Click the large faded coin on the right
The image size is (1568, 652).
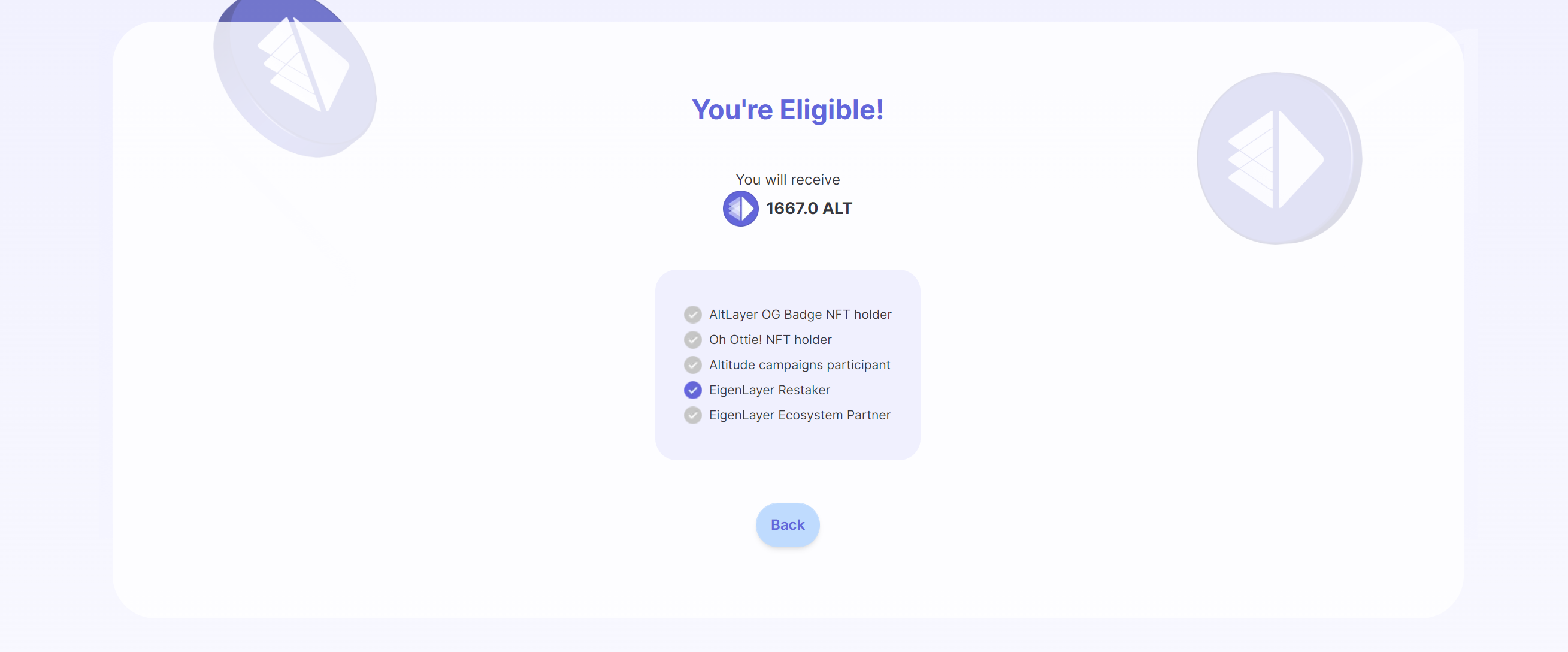[x=1278, y=158]
